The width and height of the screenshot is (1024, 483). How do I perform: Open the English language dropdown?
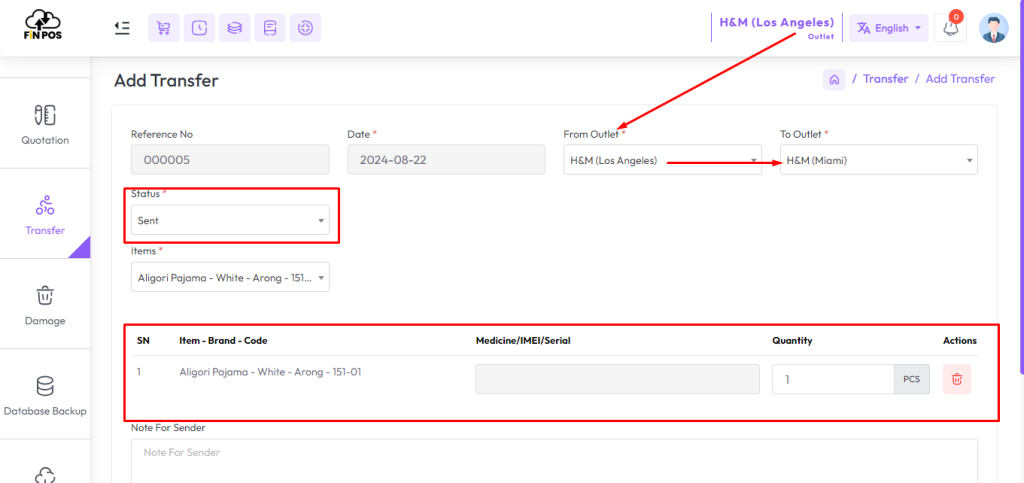click(x=888, y=28)
